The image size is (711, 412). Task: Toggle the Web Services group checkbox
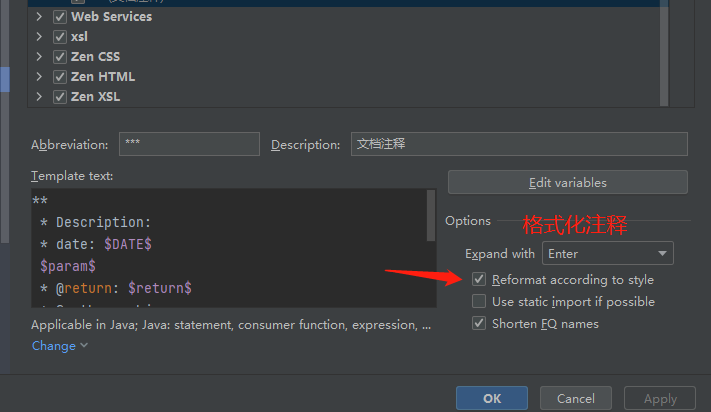pyautogui.click(x=60, y=17)
